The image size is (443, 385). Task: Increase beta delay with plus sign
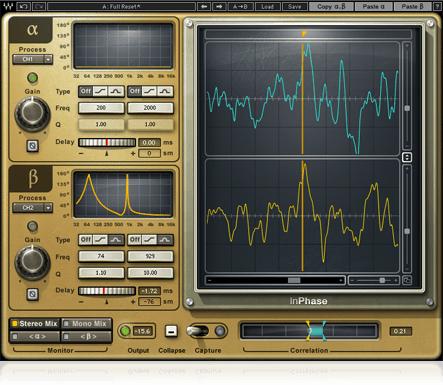coord(133,302)
